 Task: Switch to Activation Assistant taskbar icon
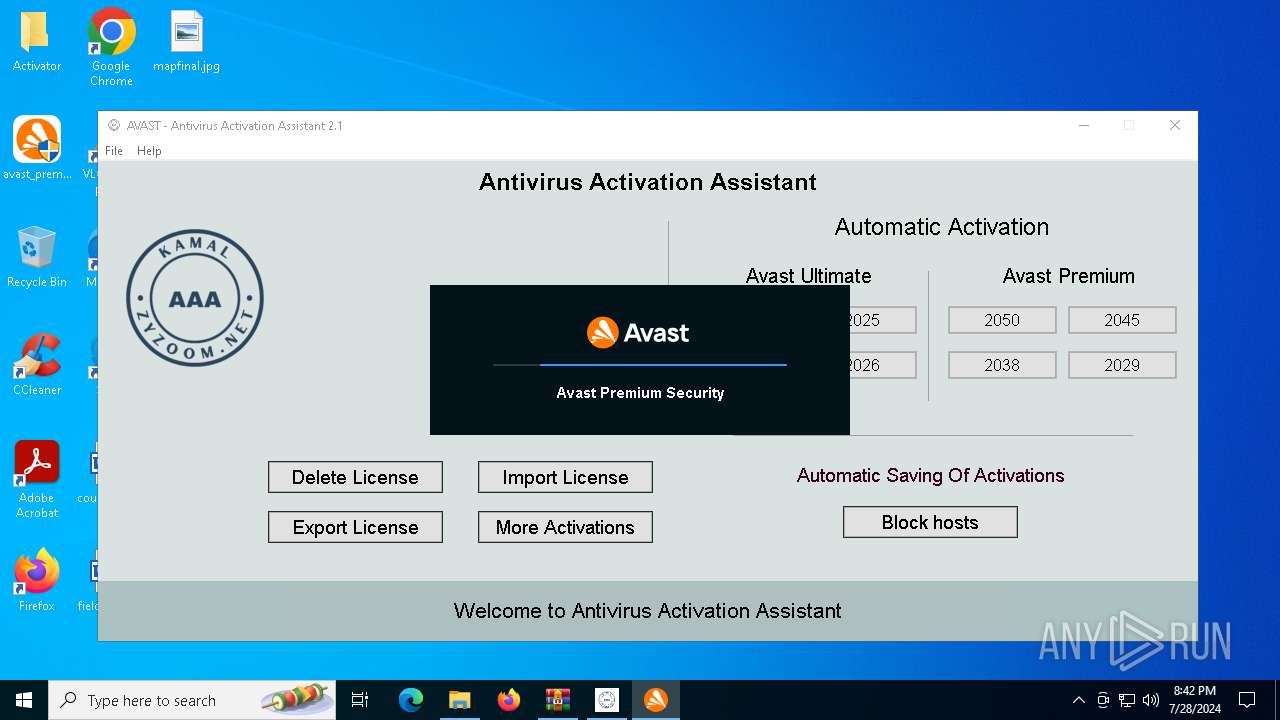pyautogui.click(x=606, y=700)
